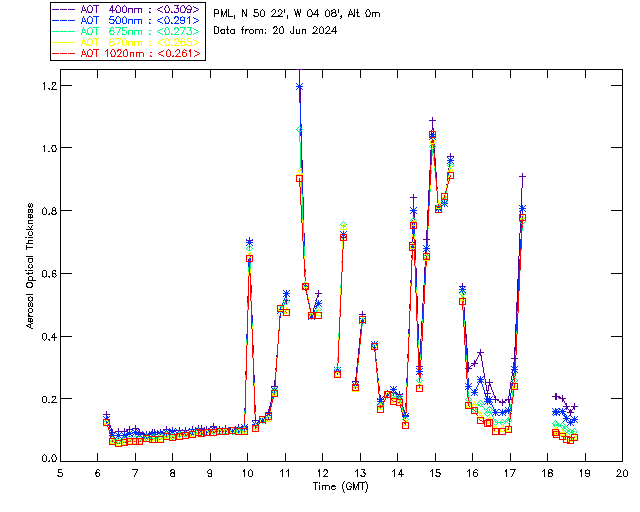Click the 500nm peak marker near 1.2
Viewport: 640px width, 512px height.
click(300, 87)
